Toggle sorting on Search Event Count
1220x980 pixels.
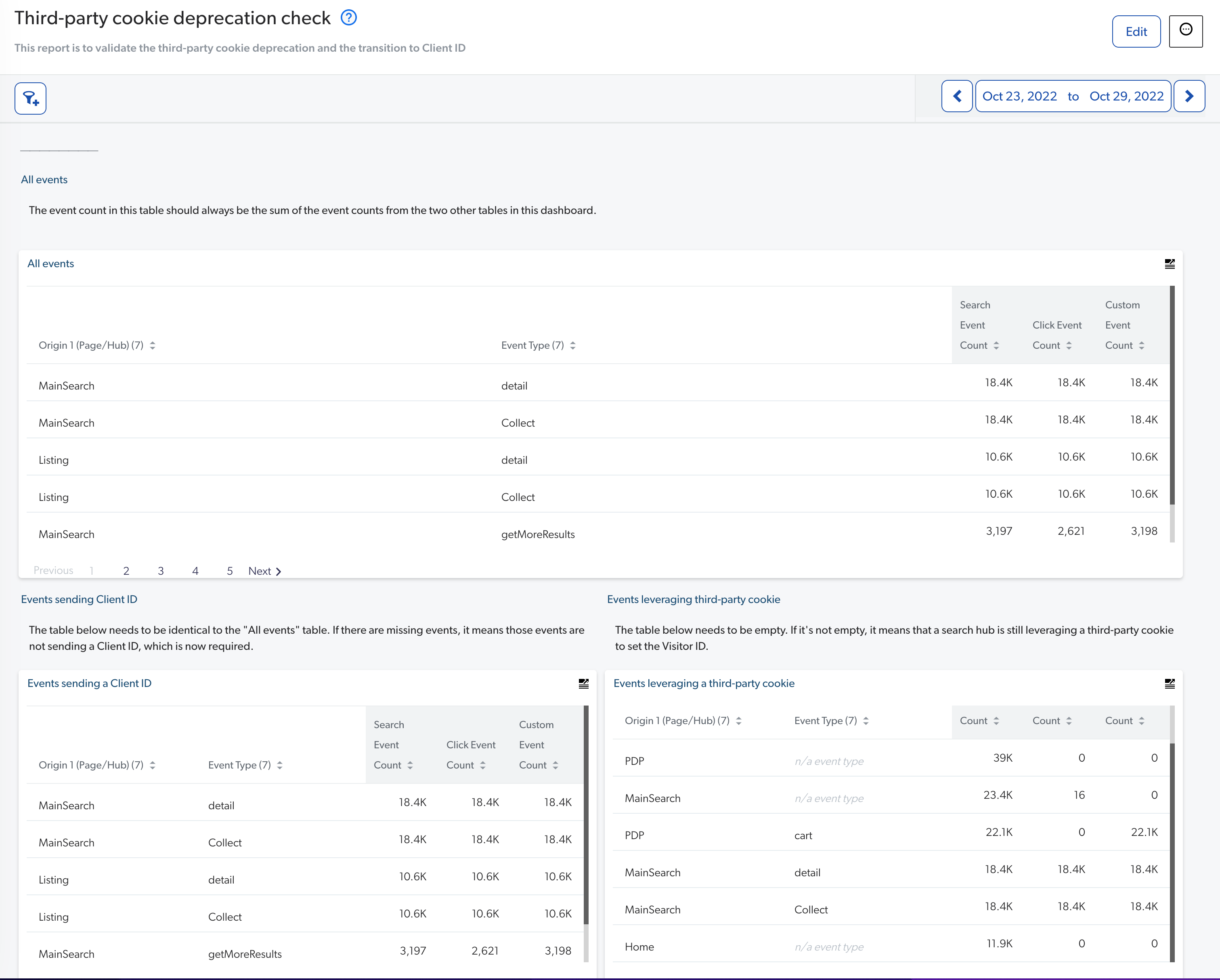(998, 345)
